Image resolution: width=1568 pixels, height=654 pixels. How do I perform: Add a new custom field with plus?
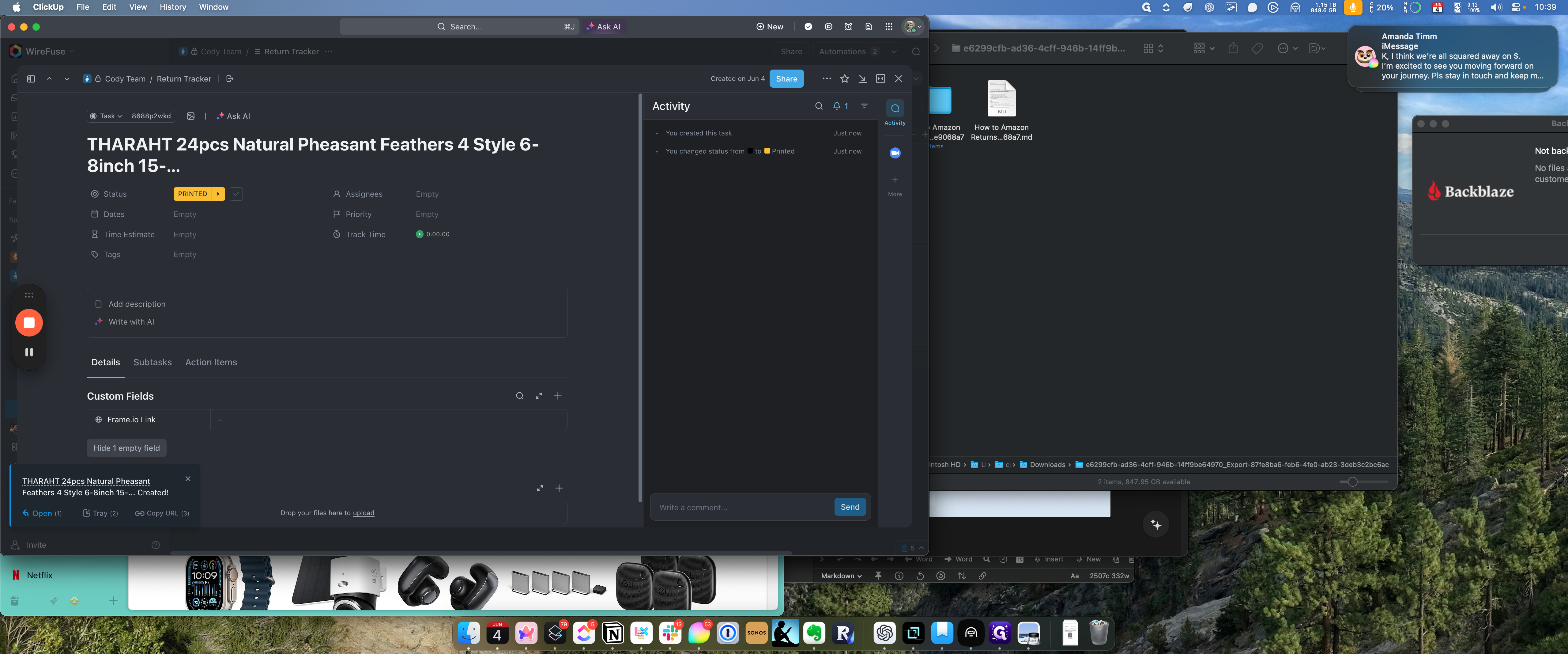click(x=558, y=396)
